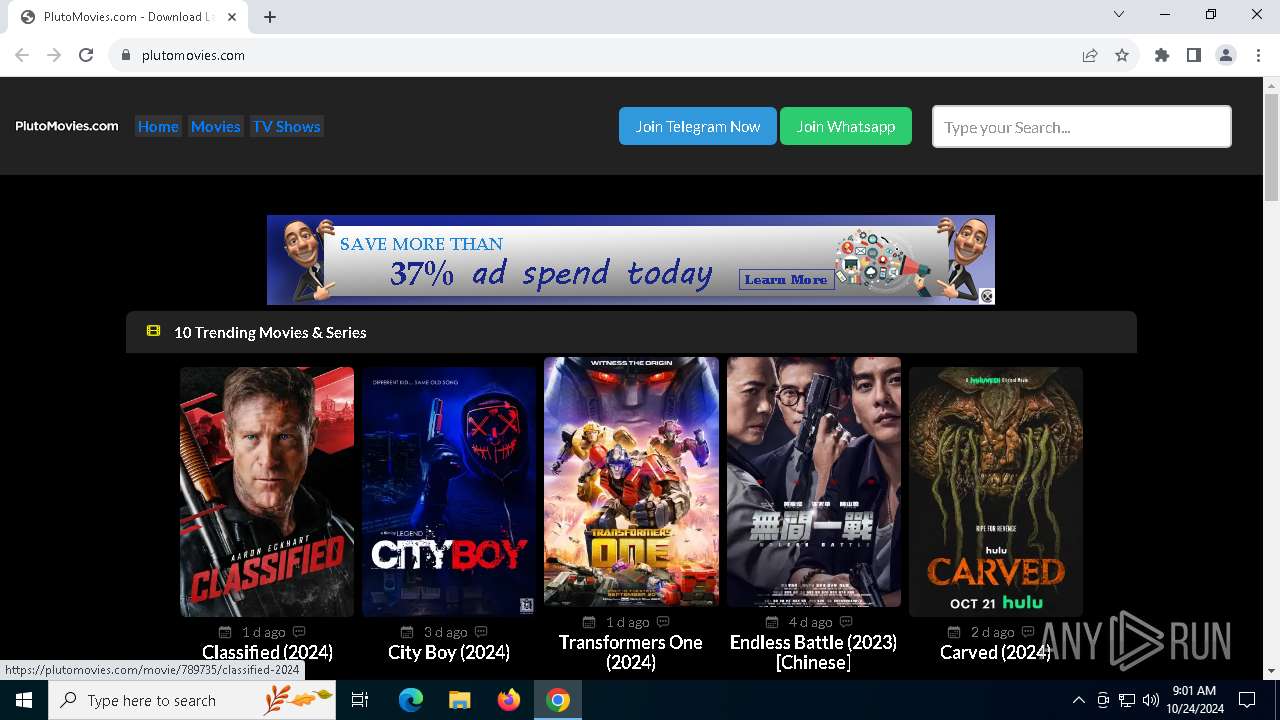Open the Carved movie poster

click(996, 491)
